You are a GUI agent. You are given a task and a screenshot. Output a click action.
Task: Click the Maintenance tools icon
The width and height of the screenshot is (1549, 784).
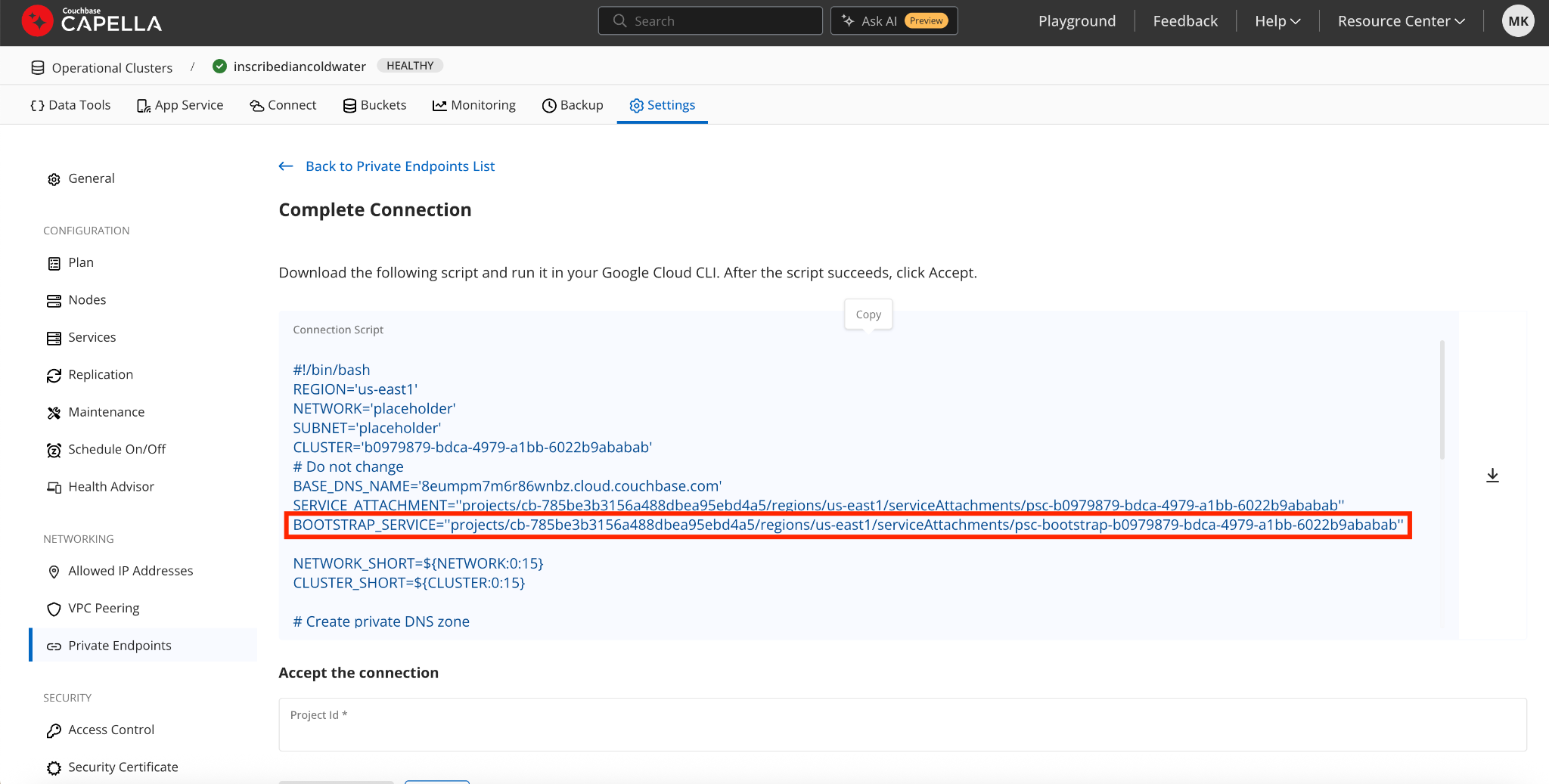54,413
